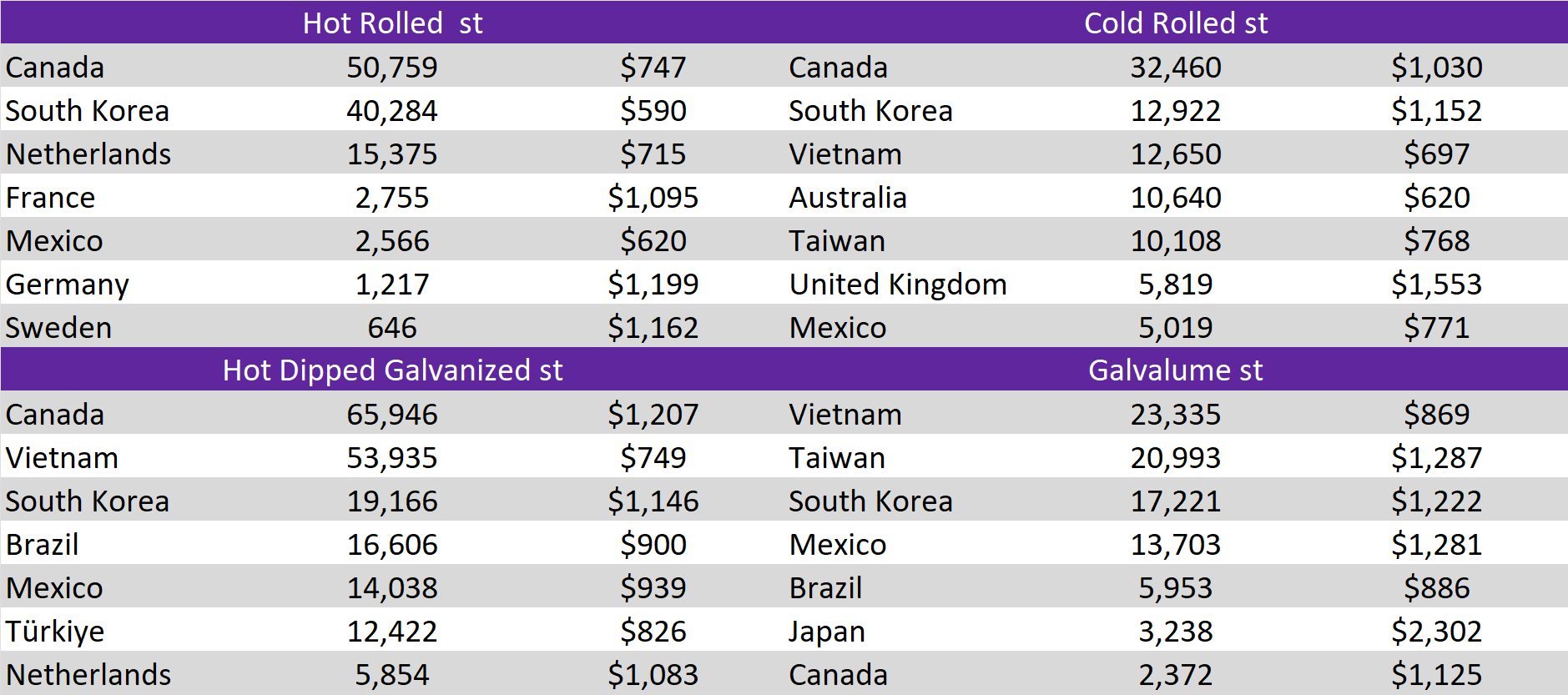Viewport: 1568px width, 695px height.
Task: Select the Sweden country cell
Action: (x=58, y=328)
